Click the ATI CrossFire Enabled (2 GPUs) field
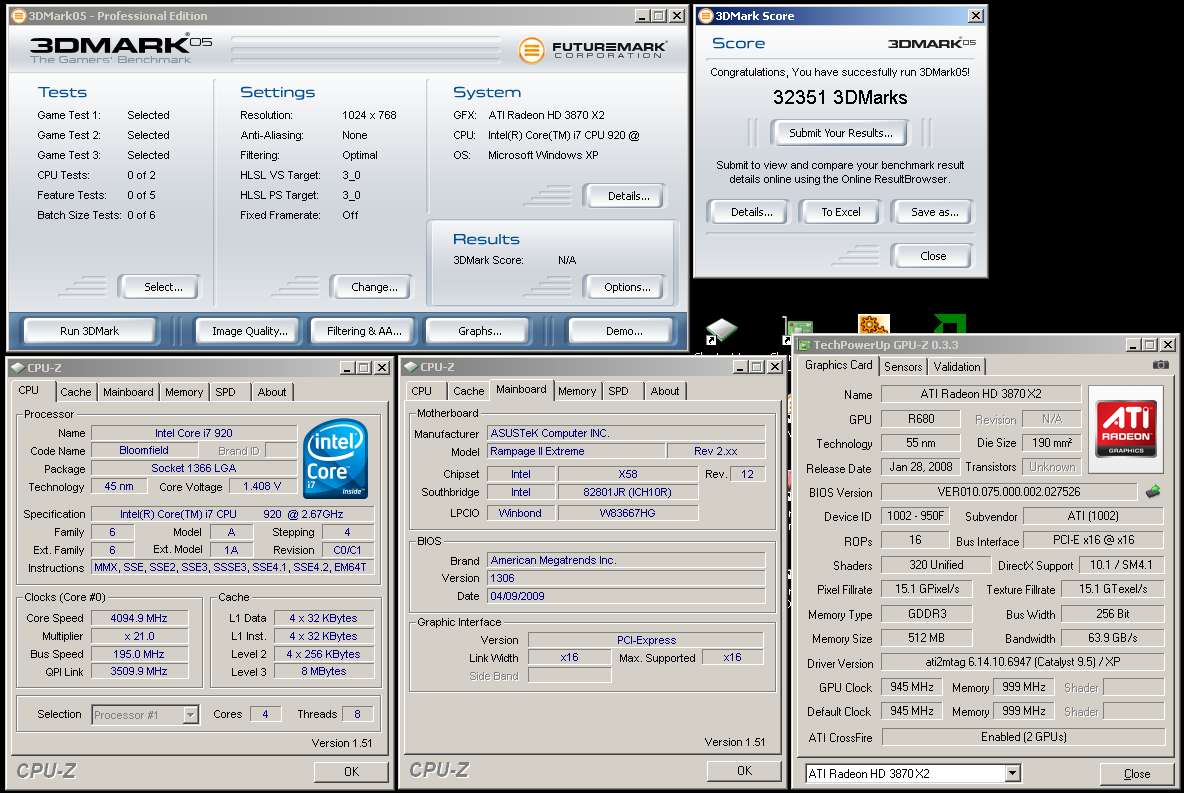This screenshot has width=1184, height=793. click(1023, 736)
